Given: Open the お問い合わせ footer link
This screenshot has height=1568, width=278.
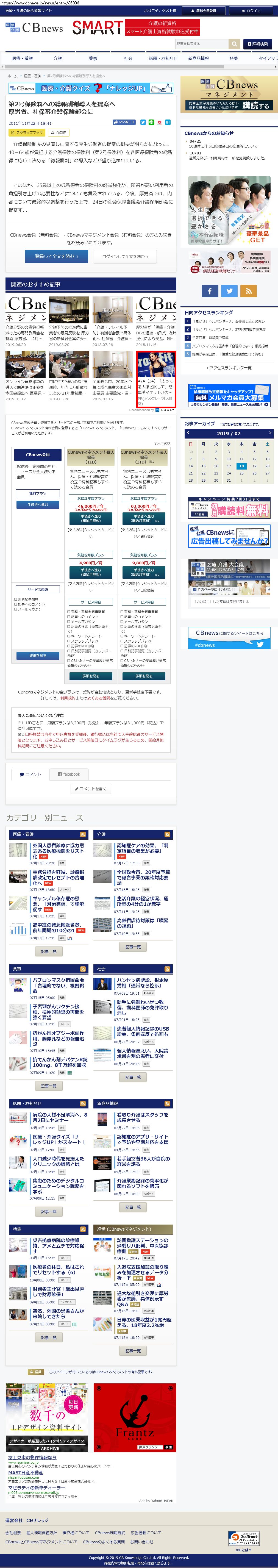Looking at the screenshot, I should pyautogui.click(x=142, y=1542).
